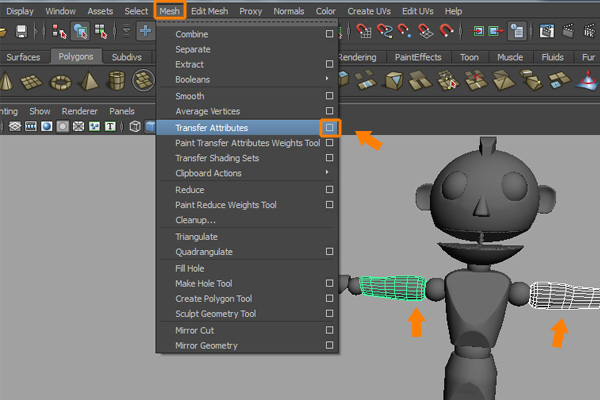Open the viewport Renderer menu
The height and width of the screenshot is (400, 600).
(79, 111)
